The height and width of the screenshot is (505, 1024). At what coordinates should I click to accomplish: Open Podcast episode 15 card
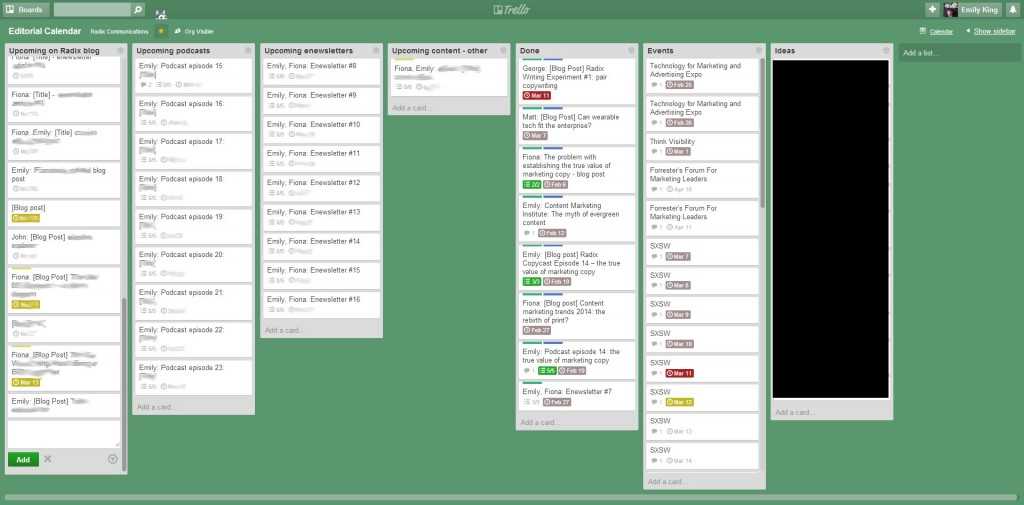[x=193, y=76]
